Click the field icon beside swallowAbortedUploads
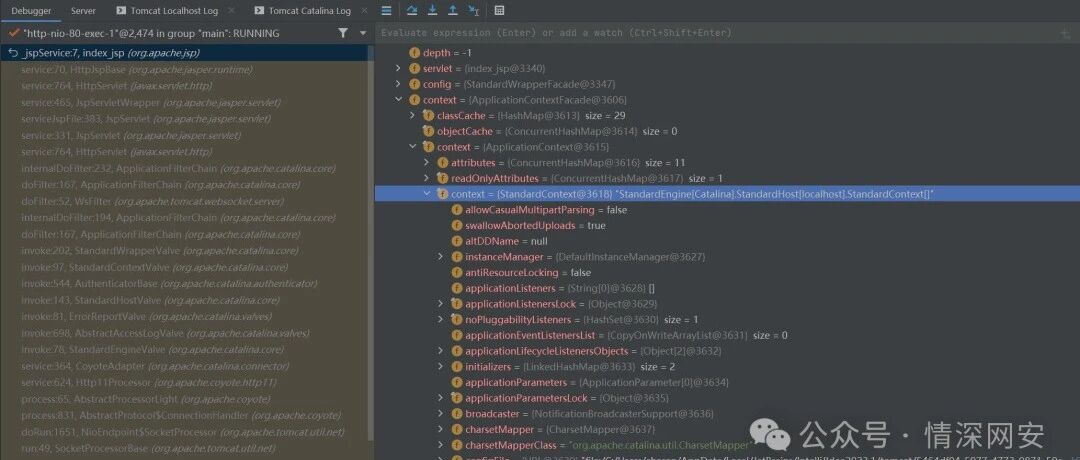Screen dimensions: 1080x460 point(457,226)
